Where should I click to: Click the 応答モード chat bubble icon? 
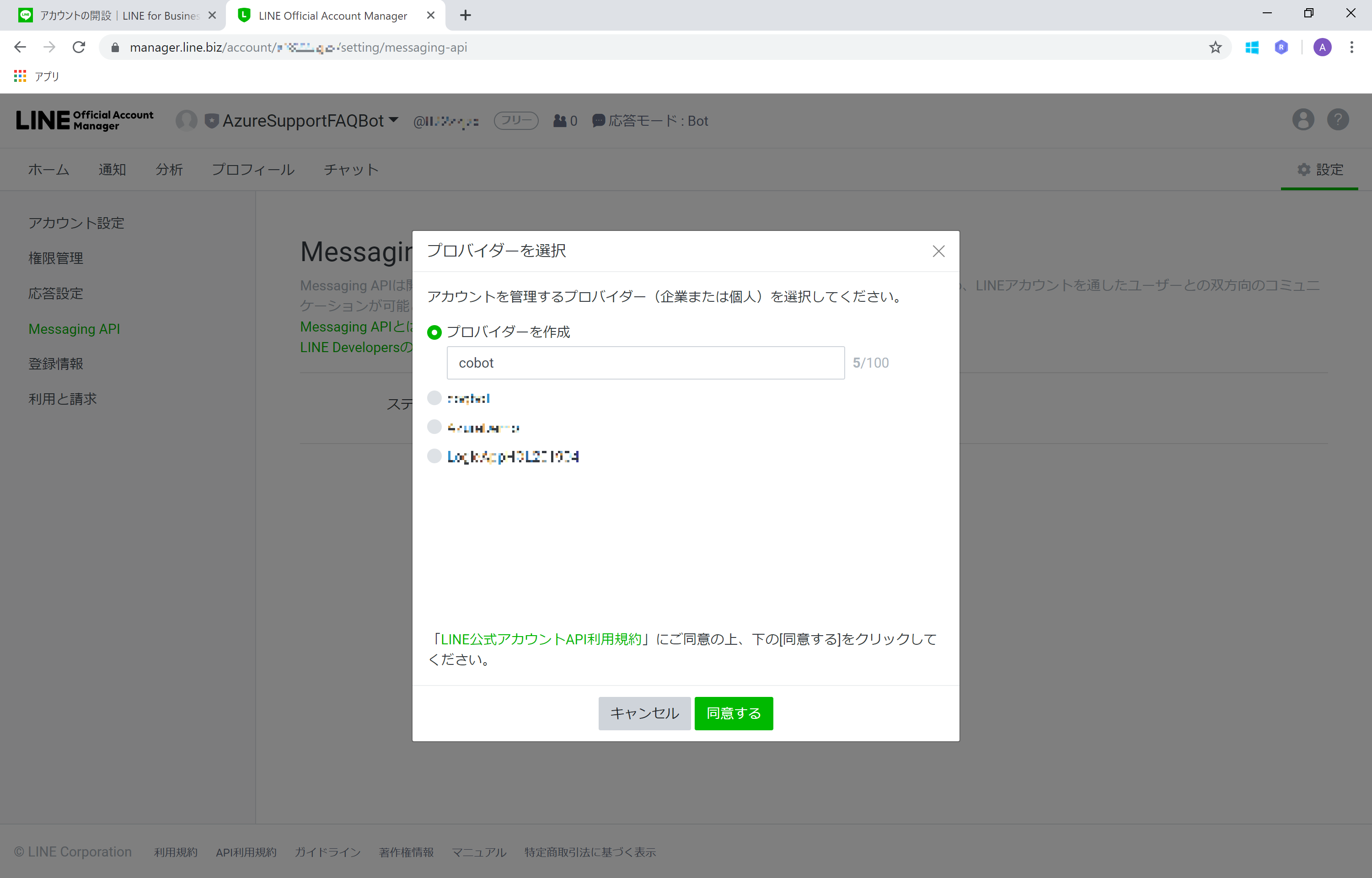tap(598, 121)
